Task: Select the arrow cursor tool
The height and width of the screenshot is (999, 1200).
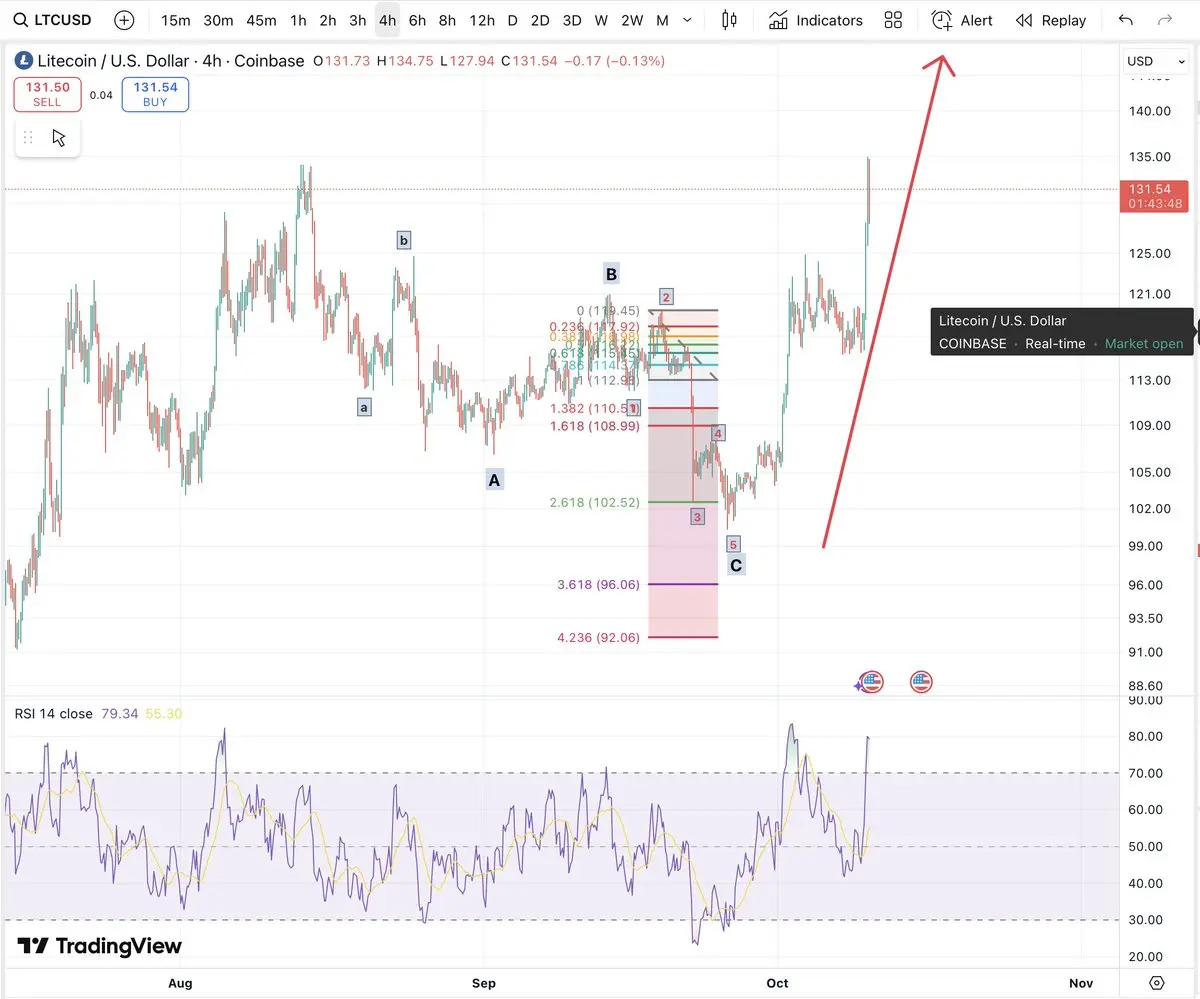Action: tap(59, 138)
